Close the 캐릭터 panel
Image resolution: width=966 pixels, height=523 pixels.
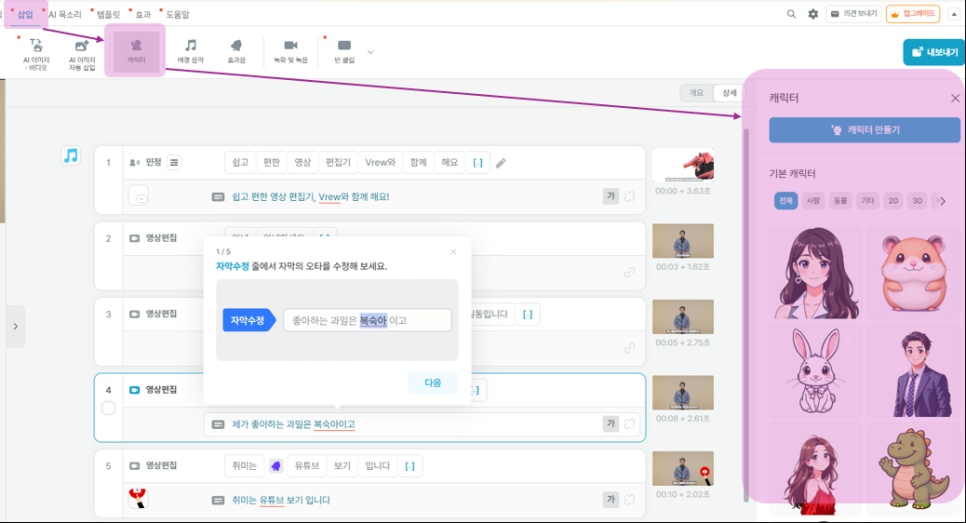click(955, 98)
